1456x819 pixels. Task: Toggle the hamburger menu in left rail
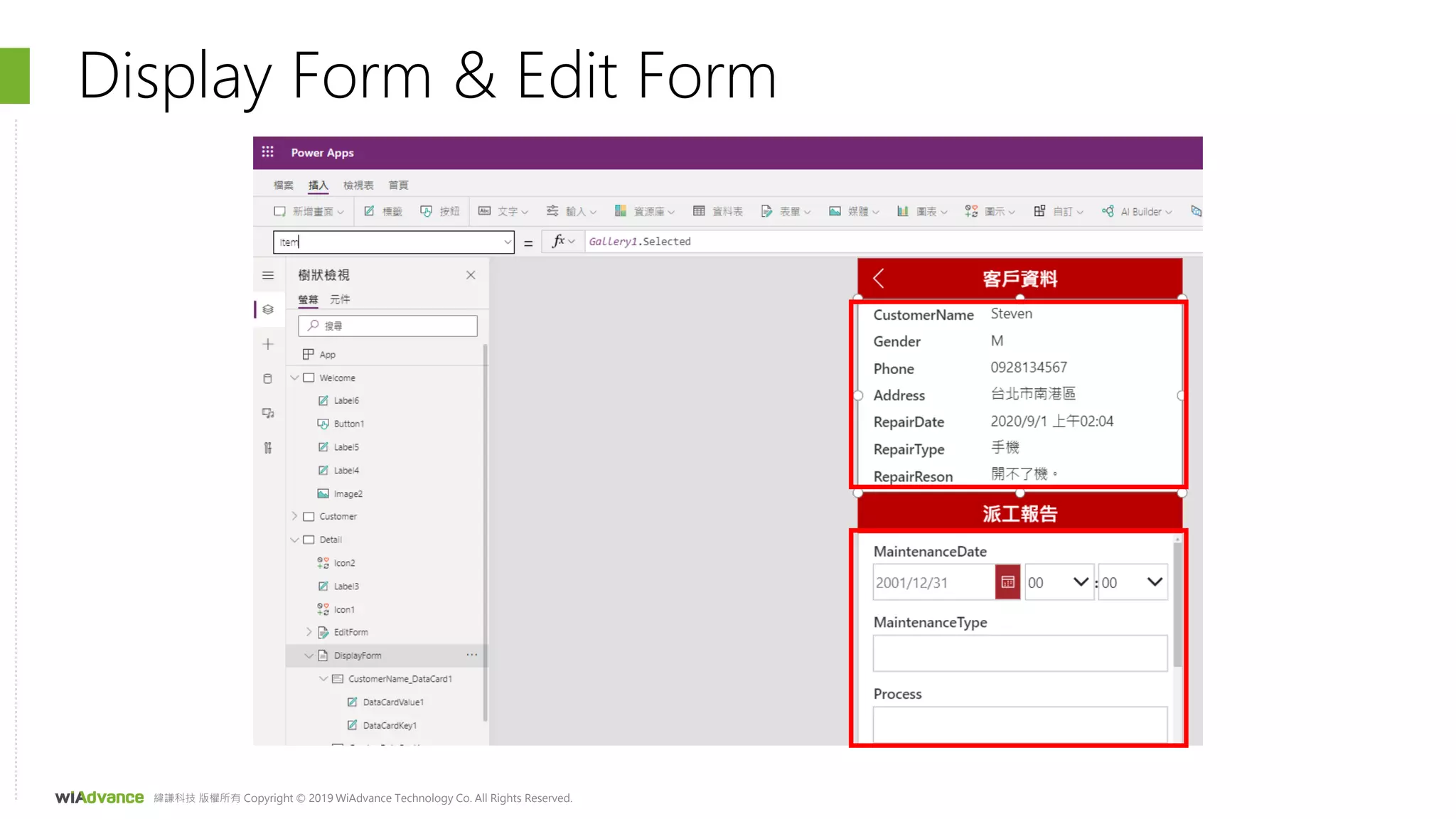(x=268, y=275)
